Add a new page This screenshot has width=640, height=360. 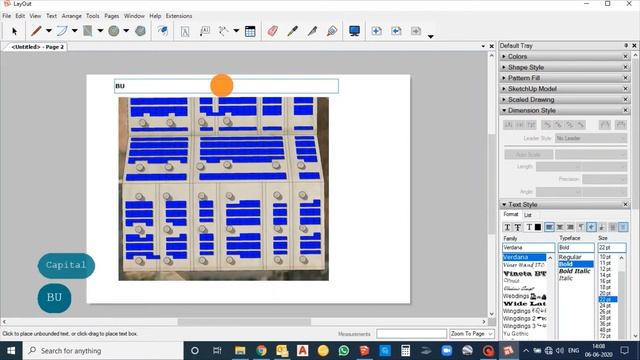376,31
